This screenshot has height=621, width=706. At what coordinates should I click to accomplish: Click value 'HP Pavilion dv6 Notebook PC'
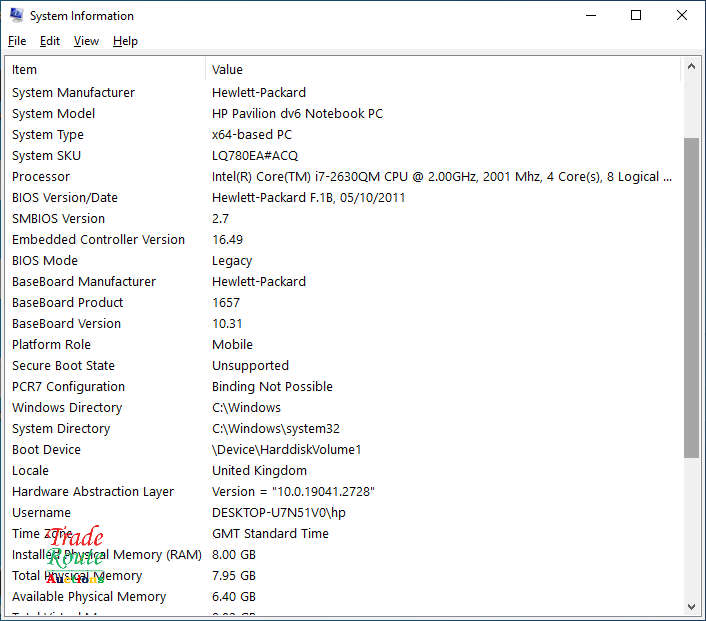coord(298,113)
